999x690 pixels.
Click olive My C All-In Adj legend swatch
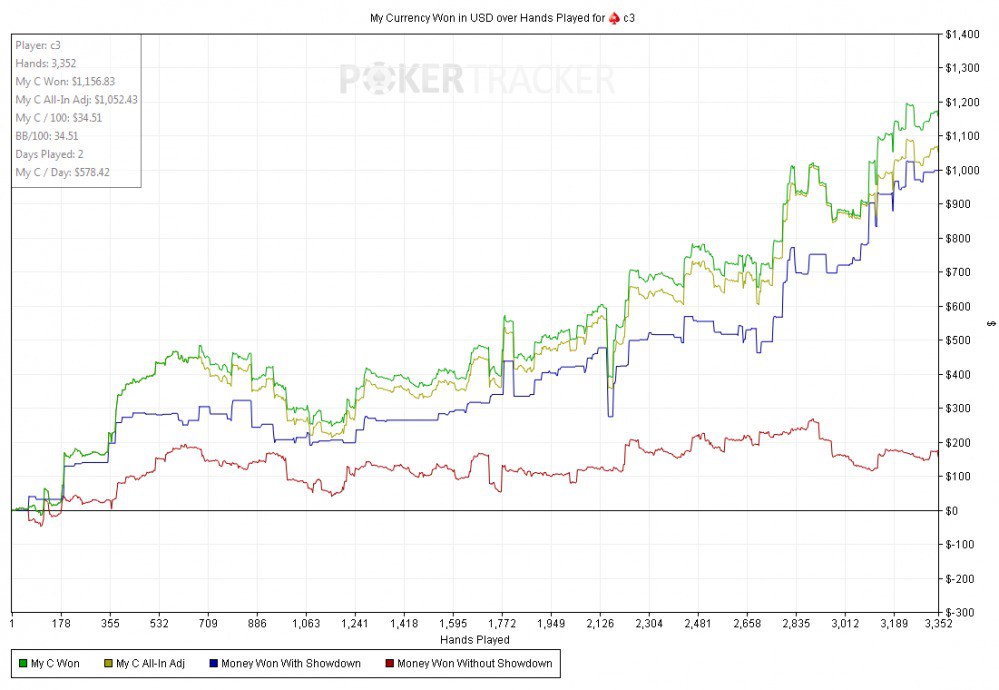point(106,663)
